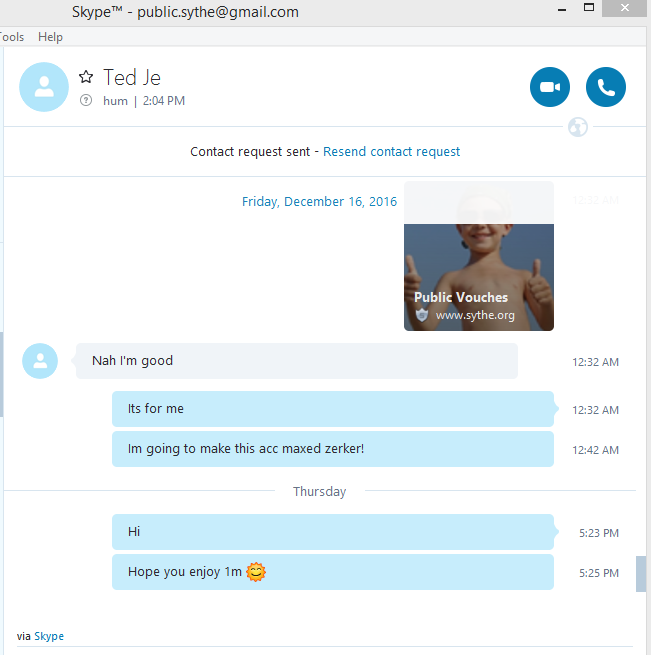The height and width of the screenshot is (655, 651).
Task: Click the Ted Je contact name
Action: (x=132, y=78)
